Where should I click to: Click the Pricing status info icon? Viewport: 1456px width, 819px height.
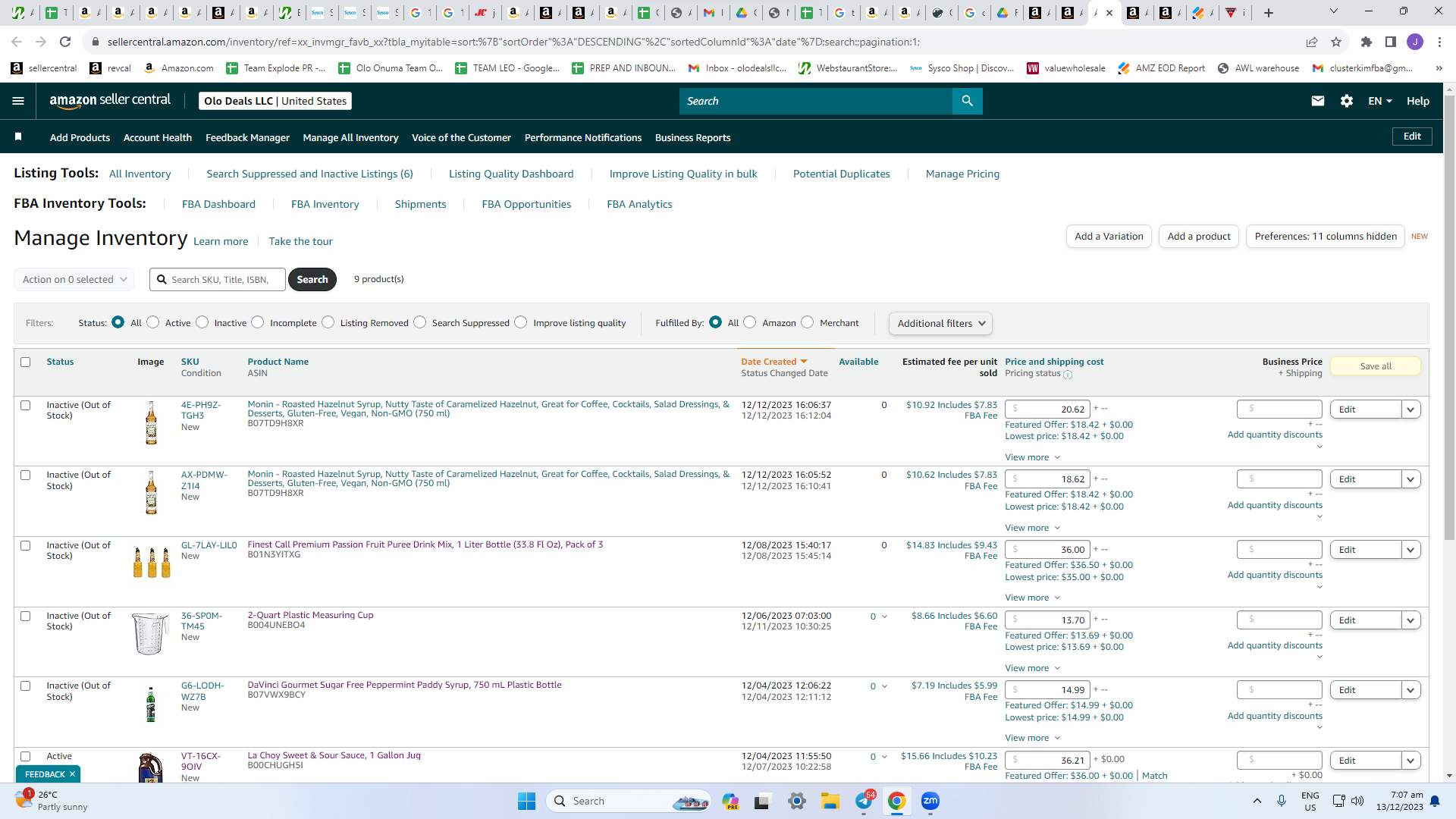click(x=1068, y=375)
